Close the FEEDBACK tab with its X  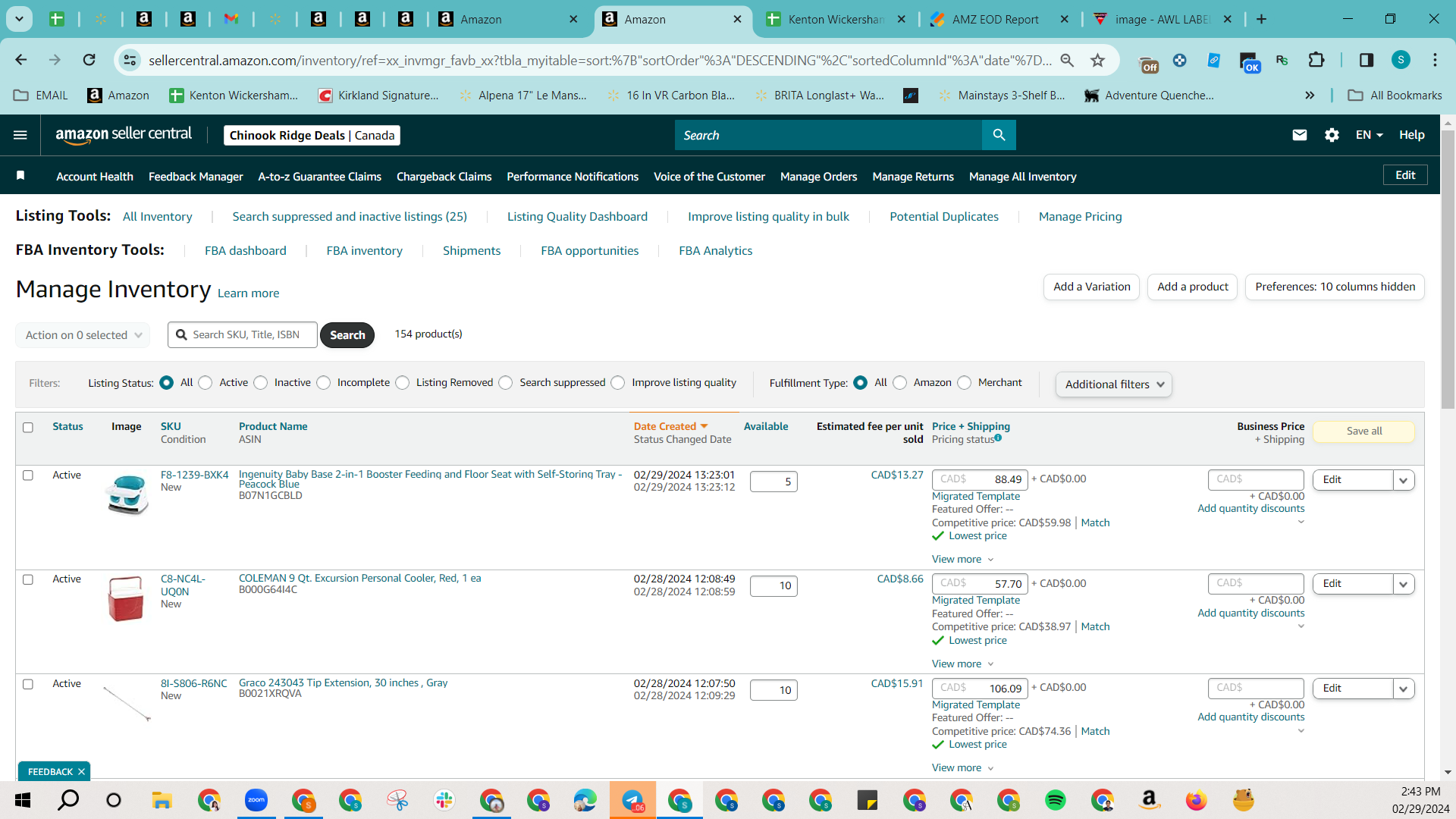tap(81, 772)
